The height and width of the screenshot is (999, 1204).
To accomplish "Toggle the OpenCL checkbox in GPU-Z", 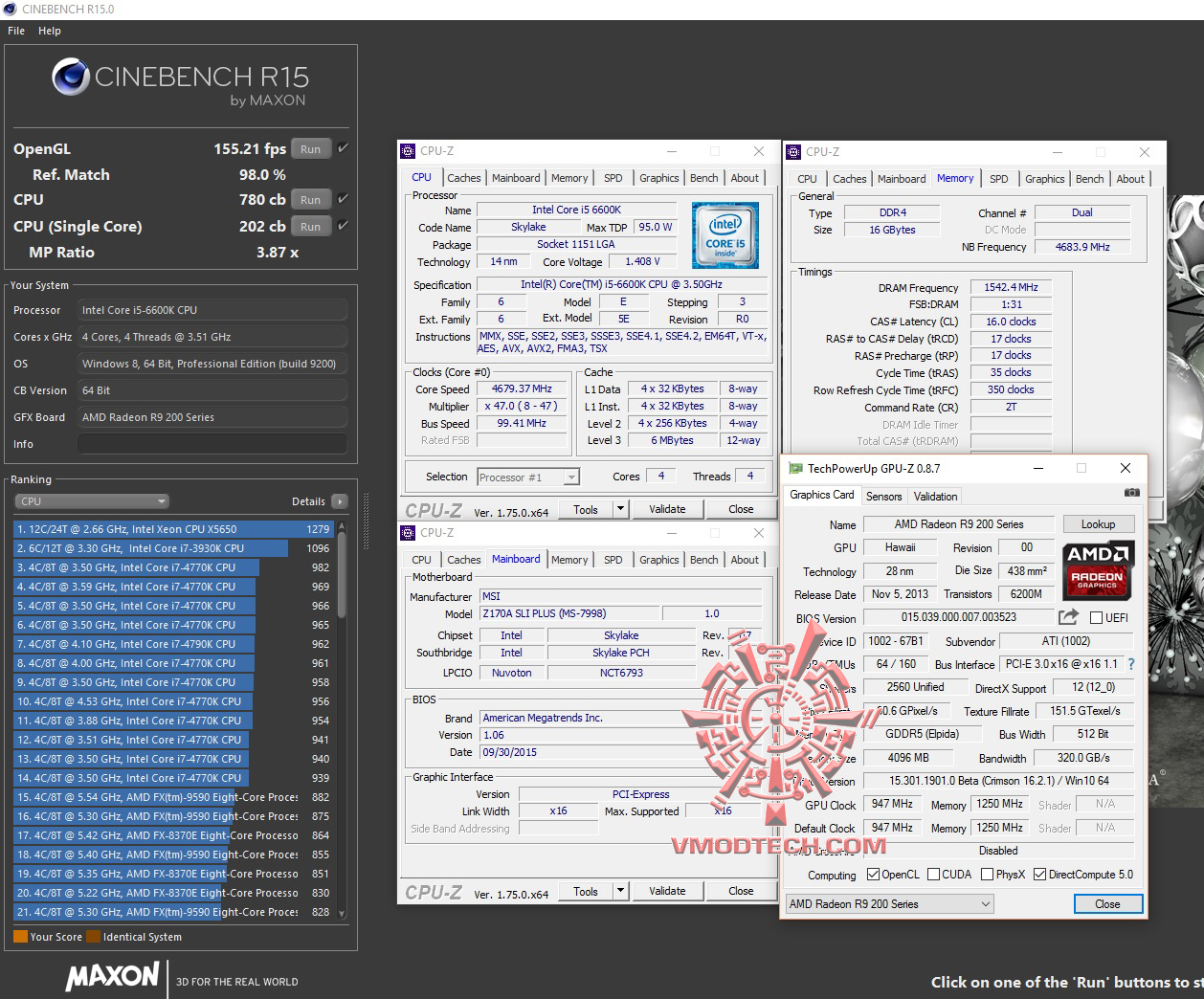I will pos(873,875).
